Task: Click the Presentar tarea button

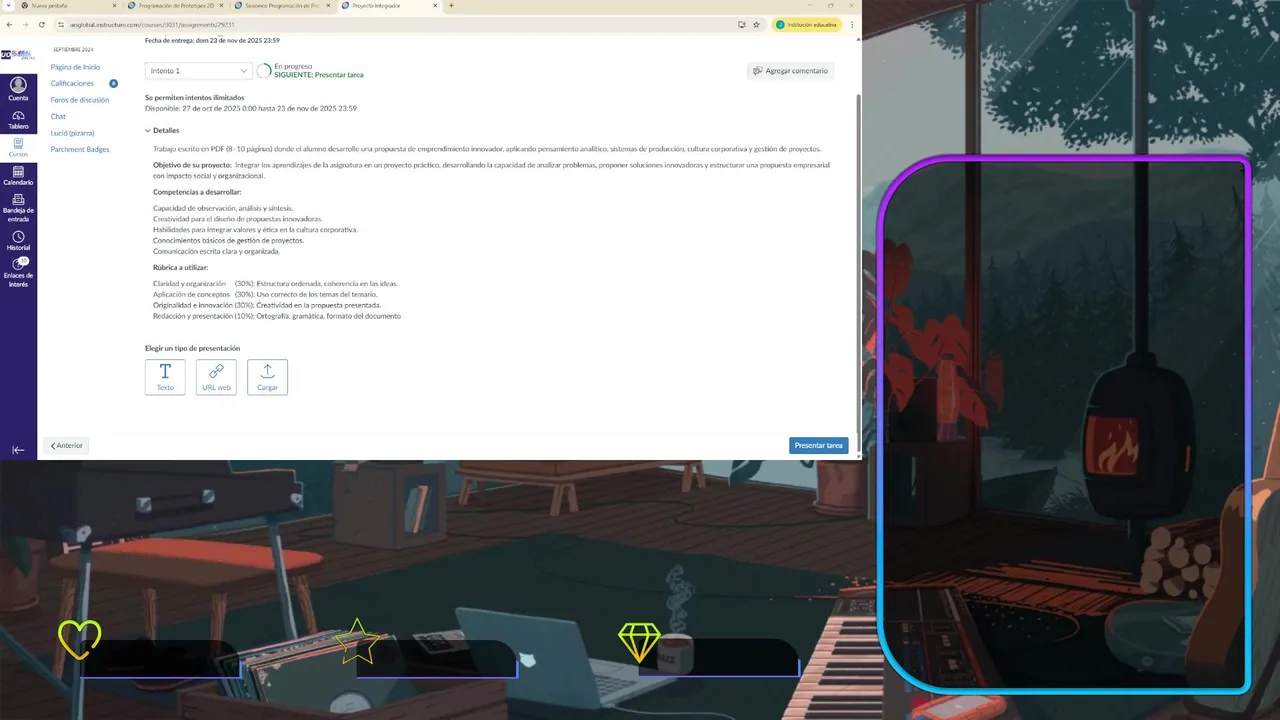Action: 818,445
